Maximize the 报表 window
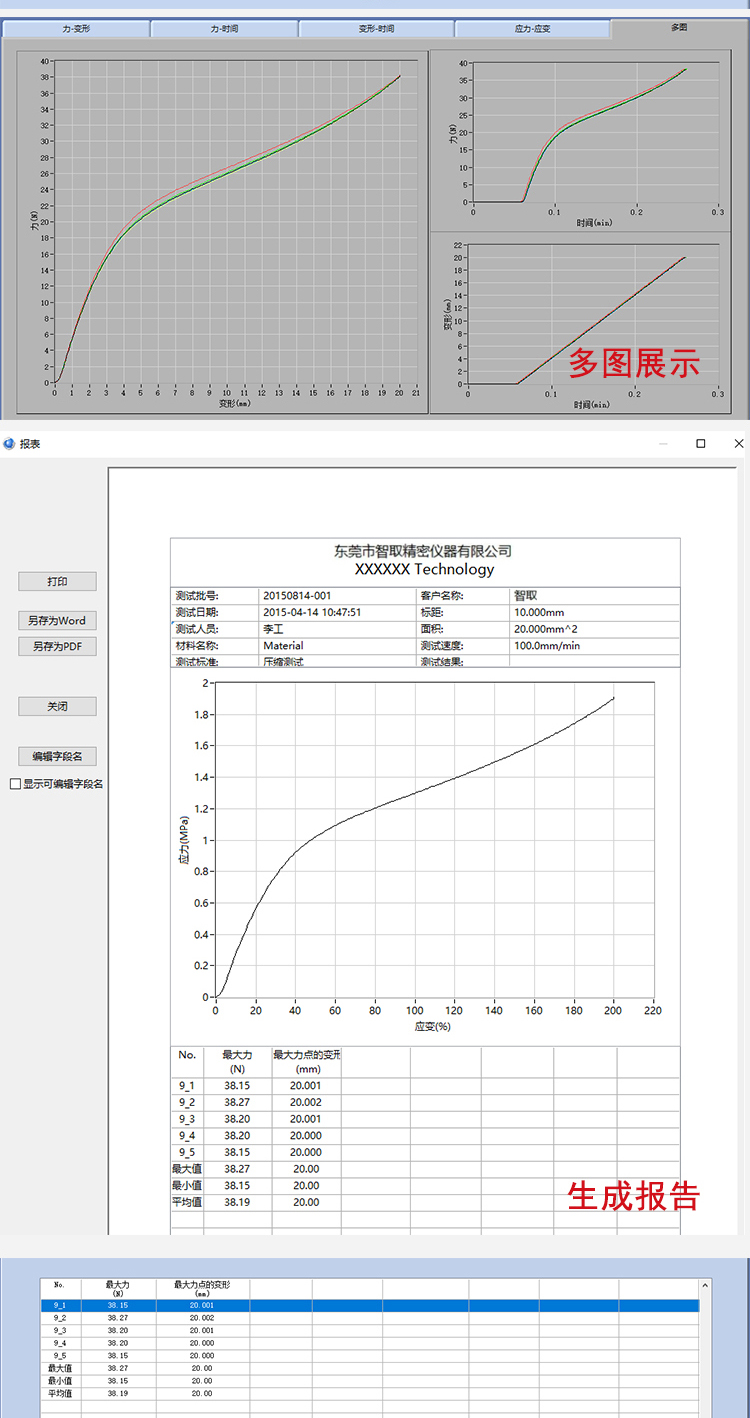This screenshot has width=750, height=1418. point(701,443)
